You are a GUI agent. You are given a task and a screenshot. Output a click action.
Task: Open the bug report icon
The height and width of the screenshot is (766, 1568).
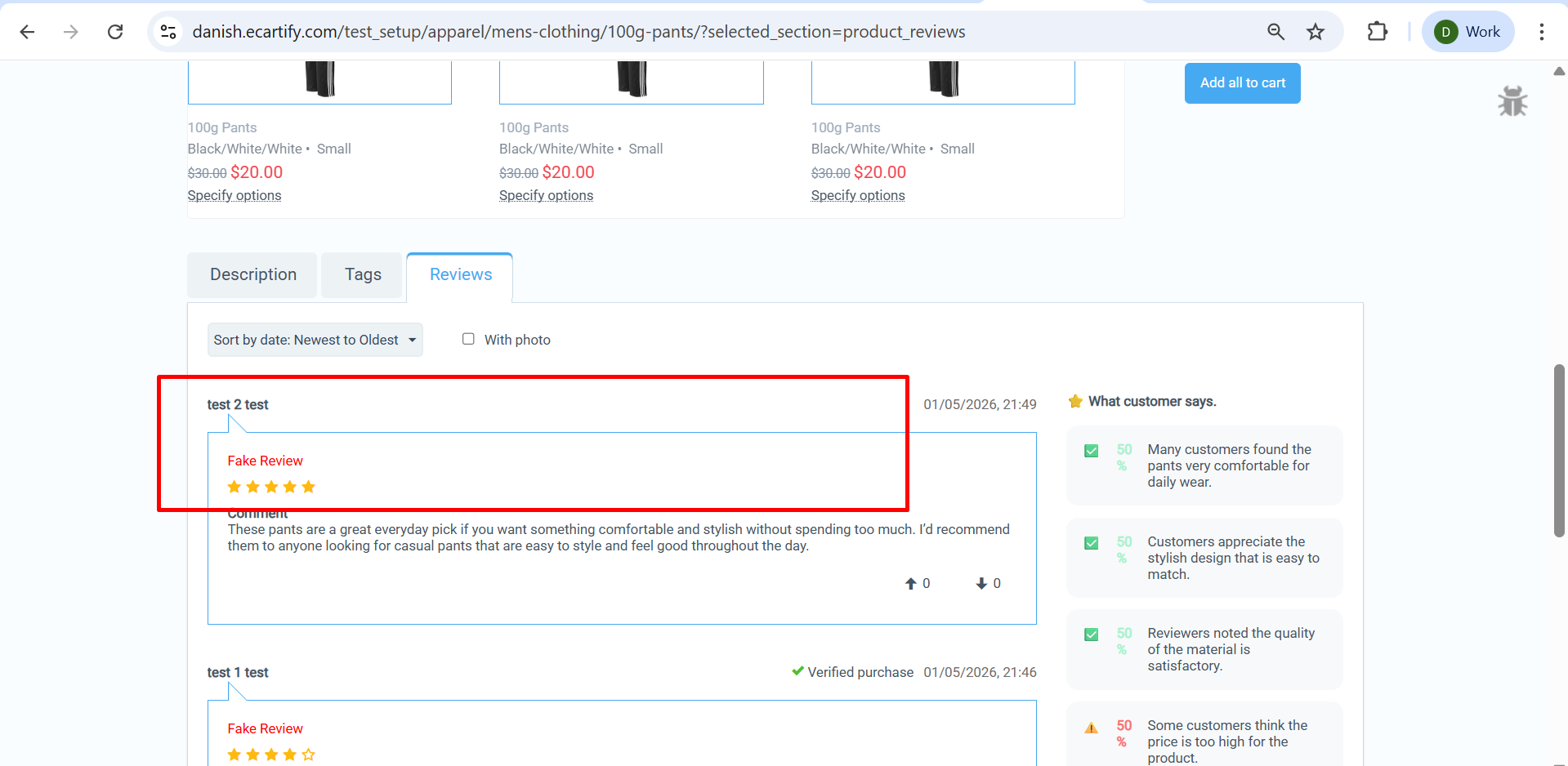pyautogui.click(x=1512, y=101)
